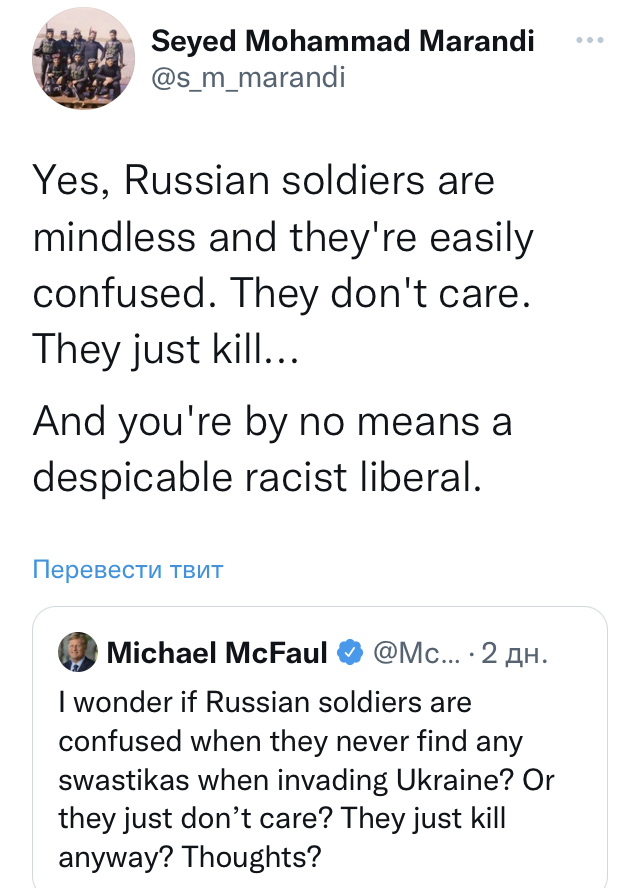Image resolution: width=640 pixels, height=888 pixels.
Task: Click the @s_m_marandi handle
Action: pyautogui.click(x=247, y=78)
